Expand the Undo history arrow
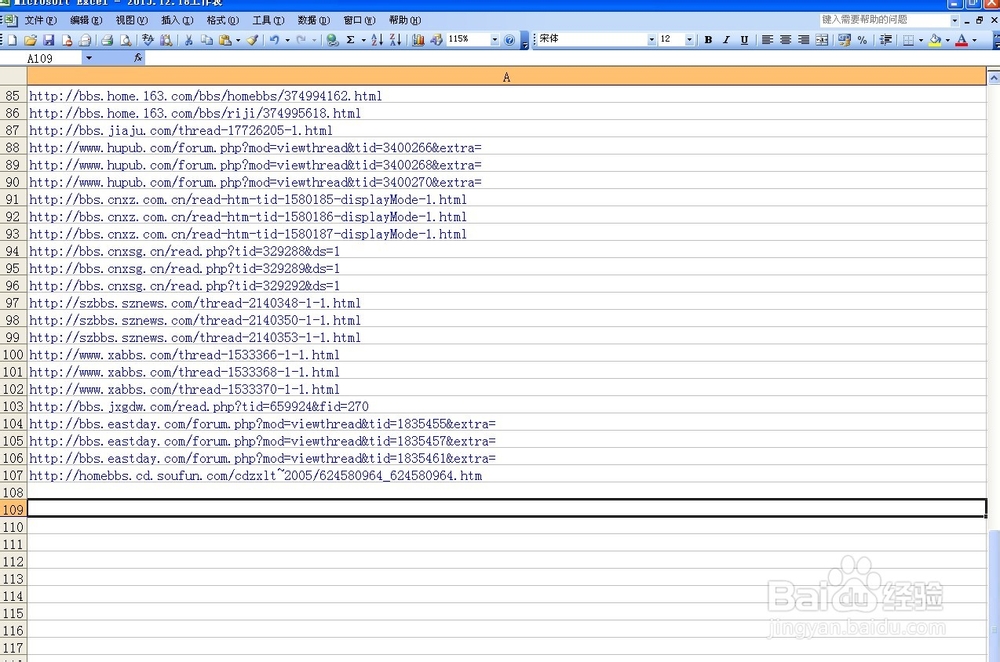Image resolution: width=1000 pixels, height=662 pixels. coord(288,40)
